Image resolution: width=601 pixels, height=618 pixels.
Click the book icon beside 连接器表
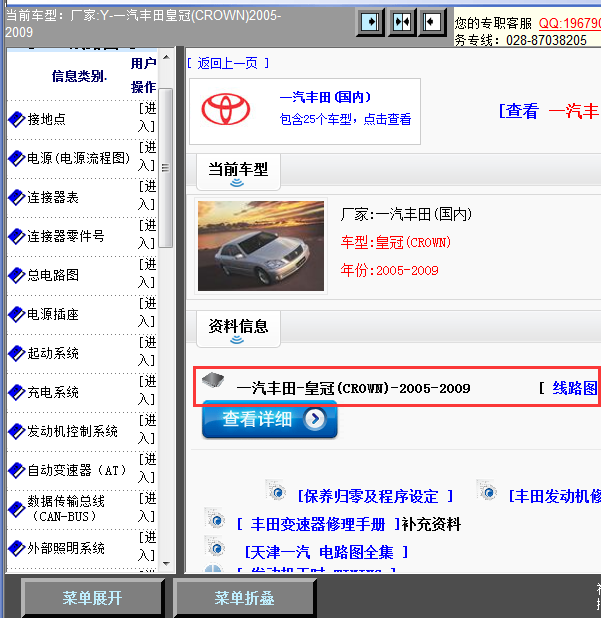[17, 197]
